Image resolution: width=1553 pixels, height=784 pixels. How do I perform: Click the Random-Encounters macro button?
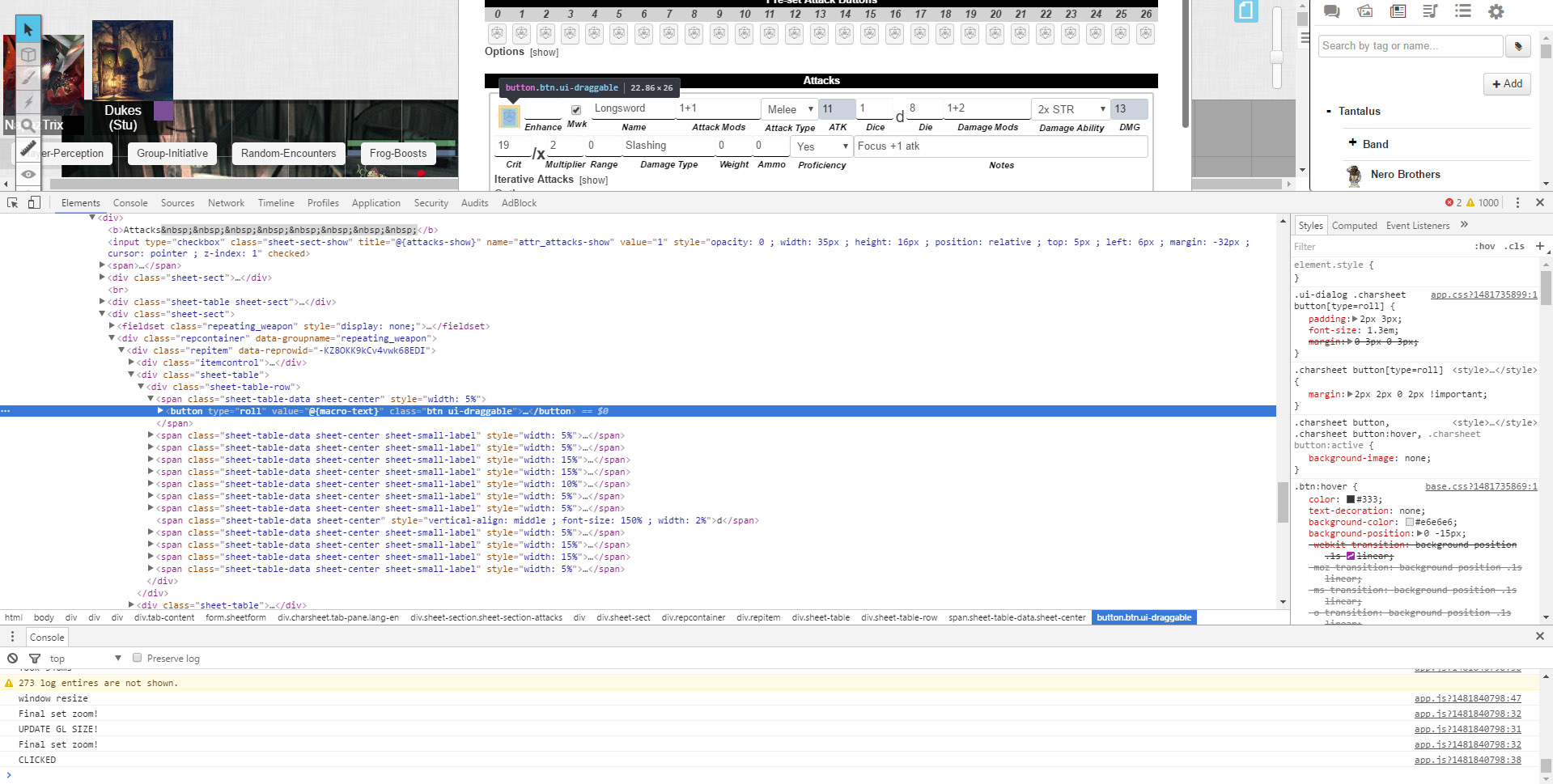pos(288,154)
